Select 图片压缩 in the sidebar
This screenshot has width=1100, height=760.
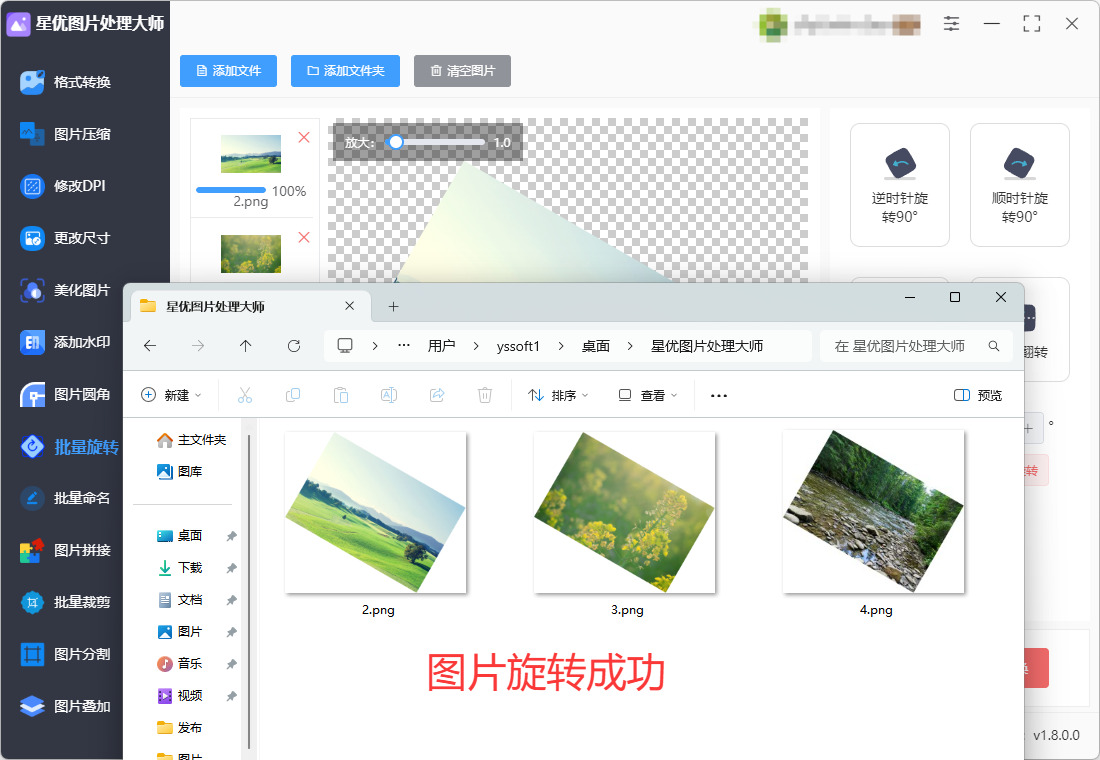pos(66,134)
